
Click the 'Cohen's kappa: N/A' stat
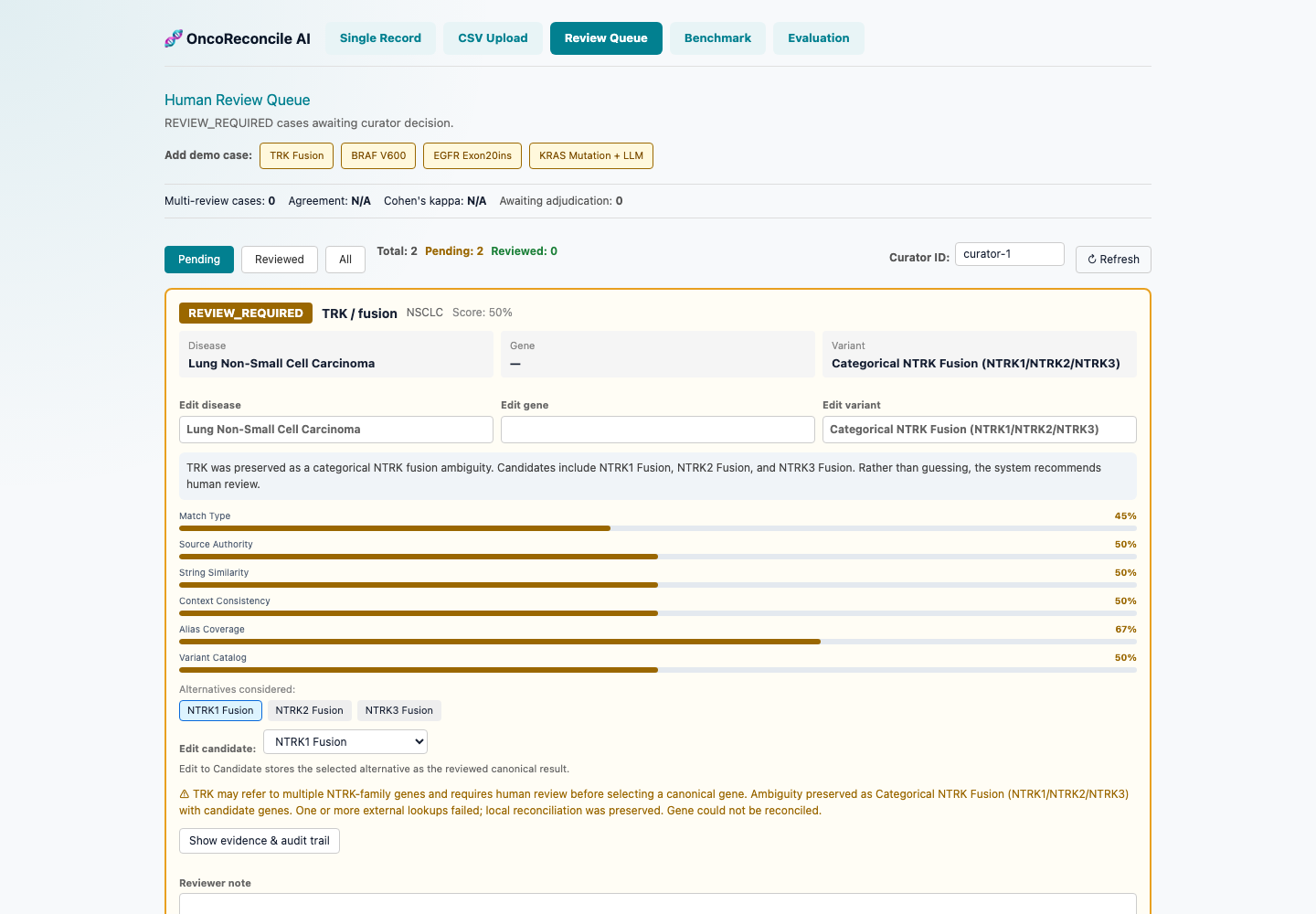coord(435,201)
